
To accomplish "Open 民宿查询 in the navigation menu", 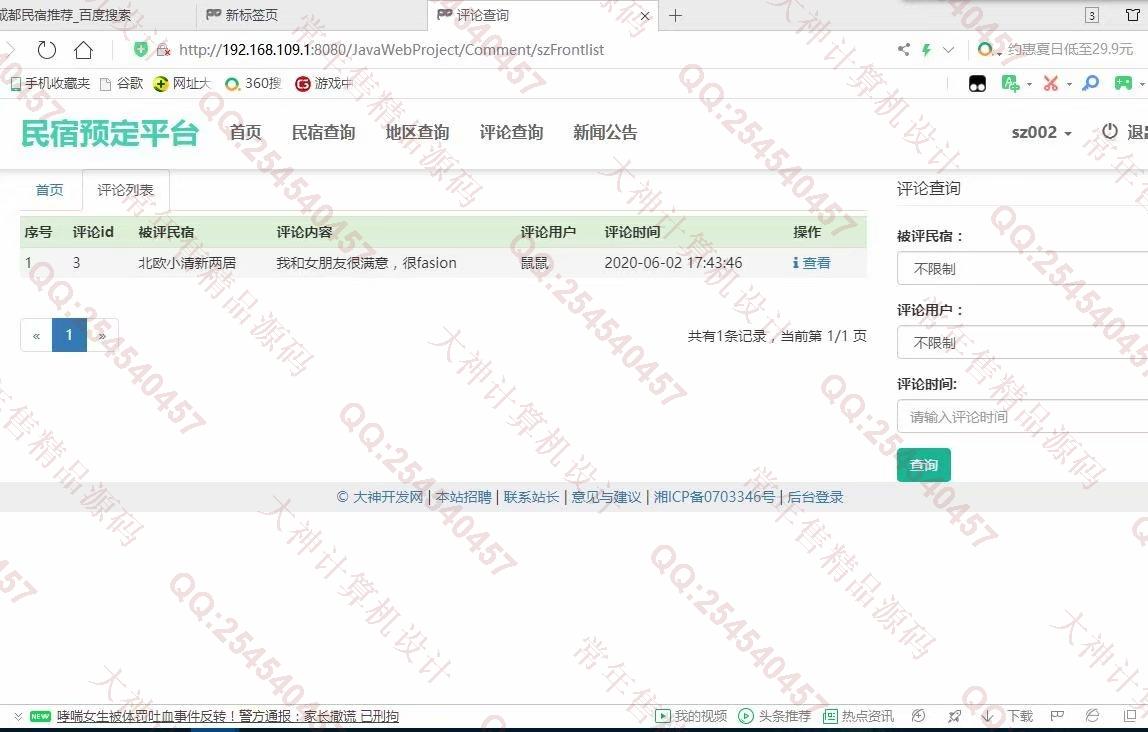I will [323, 133].
